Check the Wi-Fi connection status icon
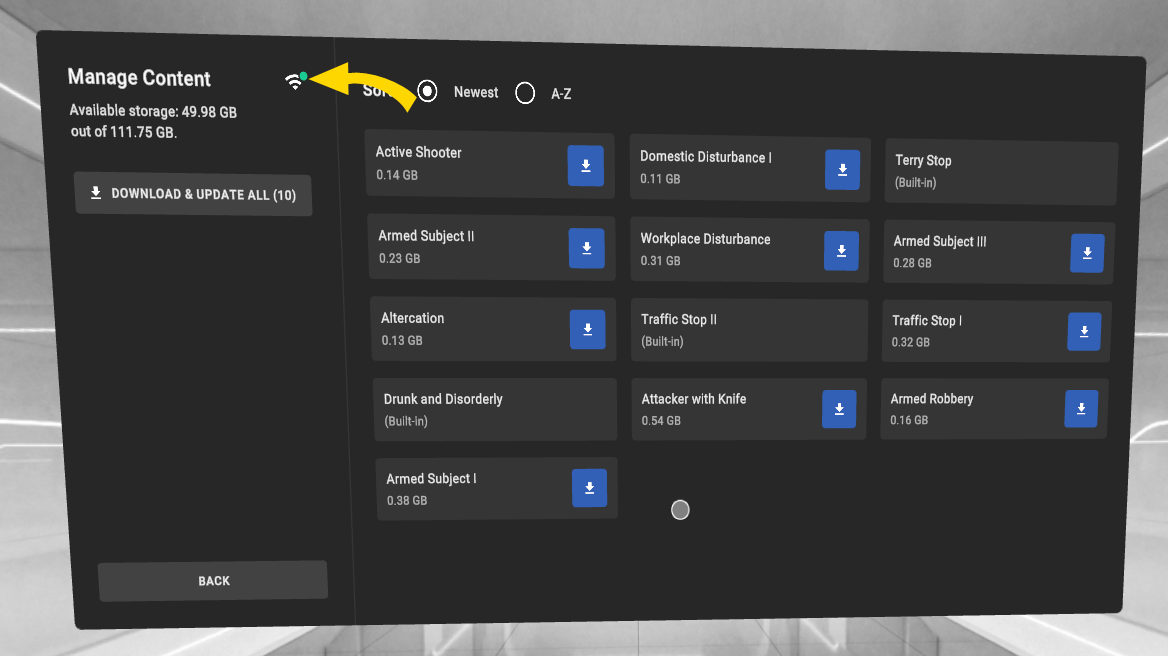Screen dimensions: 1168x656 (x=295, y=82)
